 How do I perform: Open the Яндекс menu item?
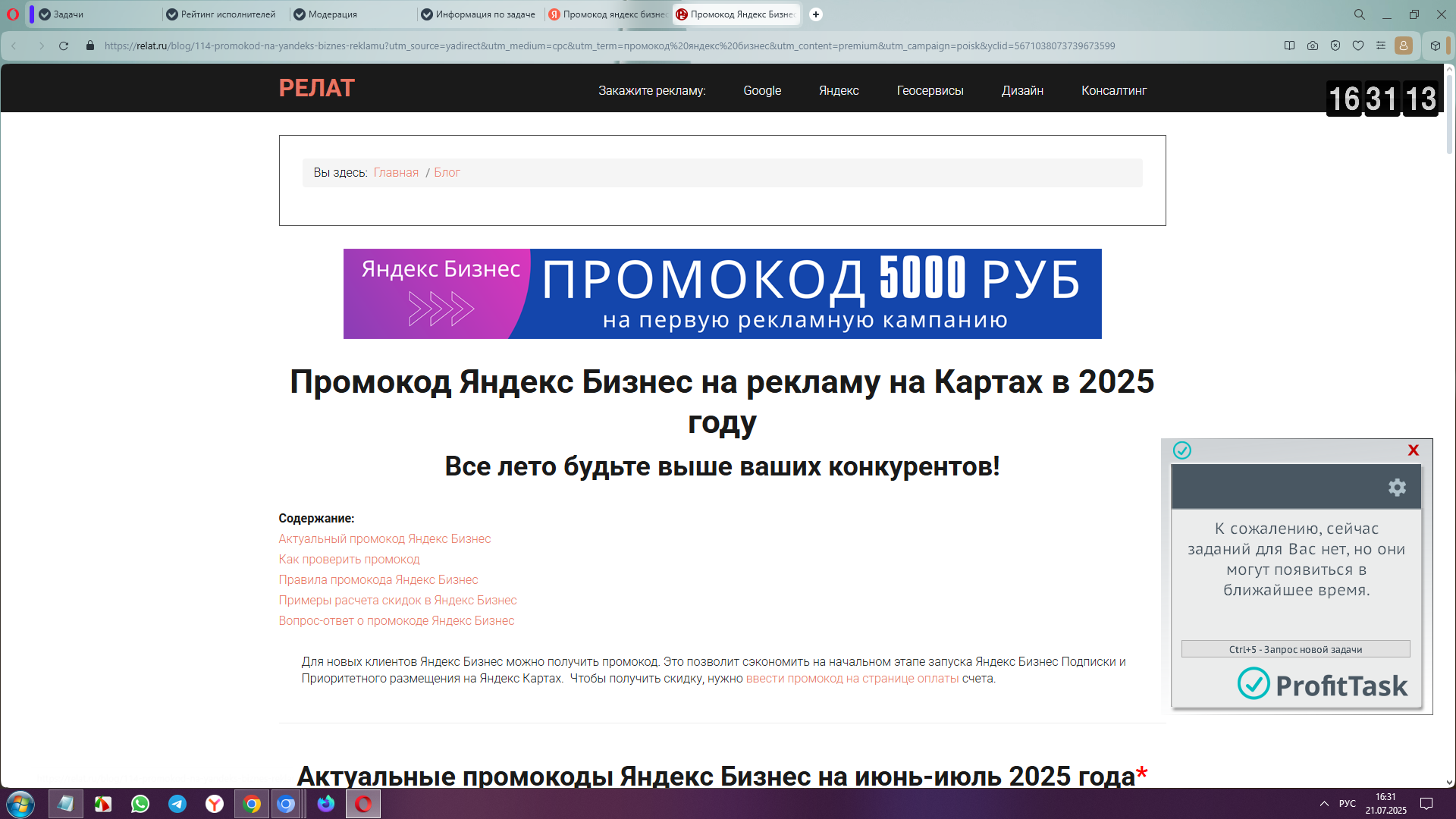(839, 90)
